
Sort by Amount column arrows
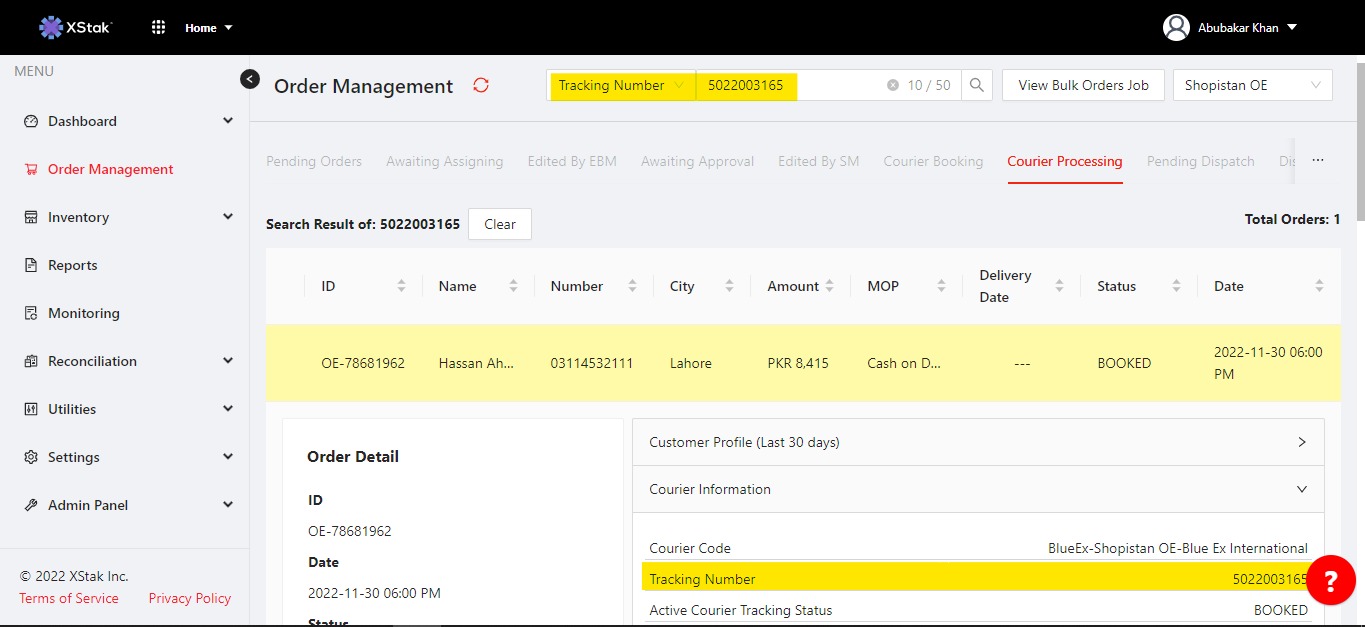click(x=838, y=286)
